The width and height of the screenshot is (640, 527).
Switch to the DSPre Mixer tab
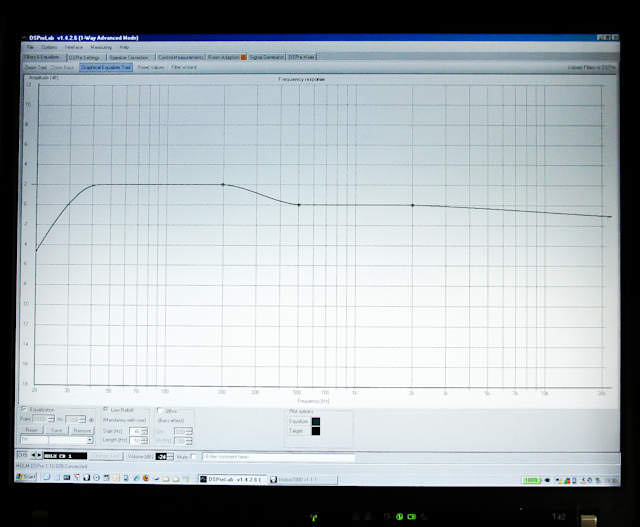click(x=302, y=57)
